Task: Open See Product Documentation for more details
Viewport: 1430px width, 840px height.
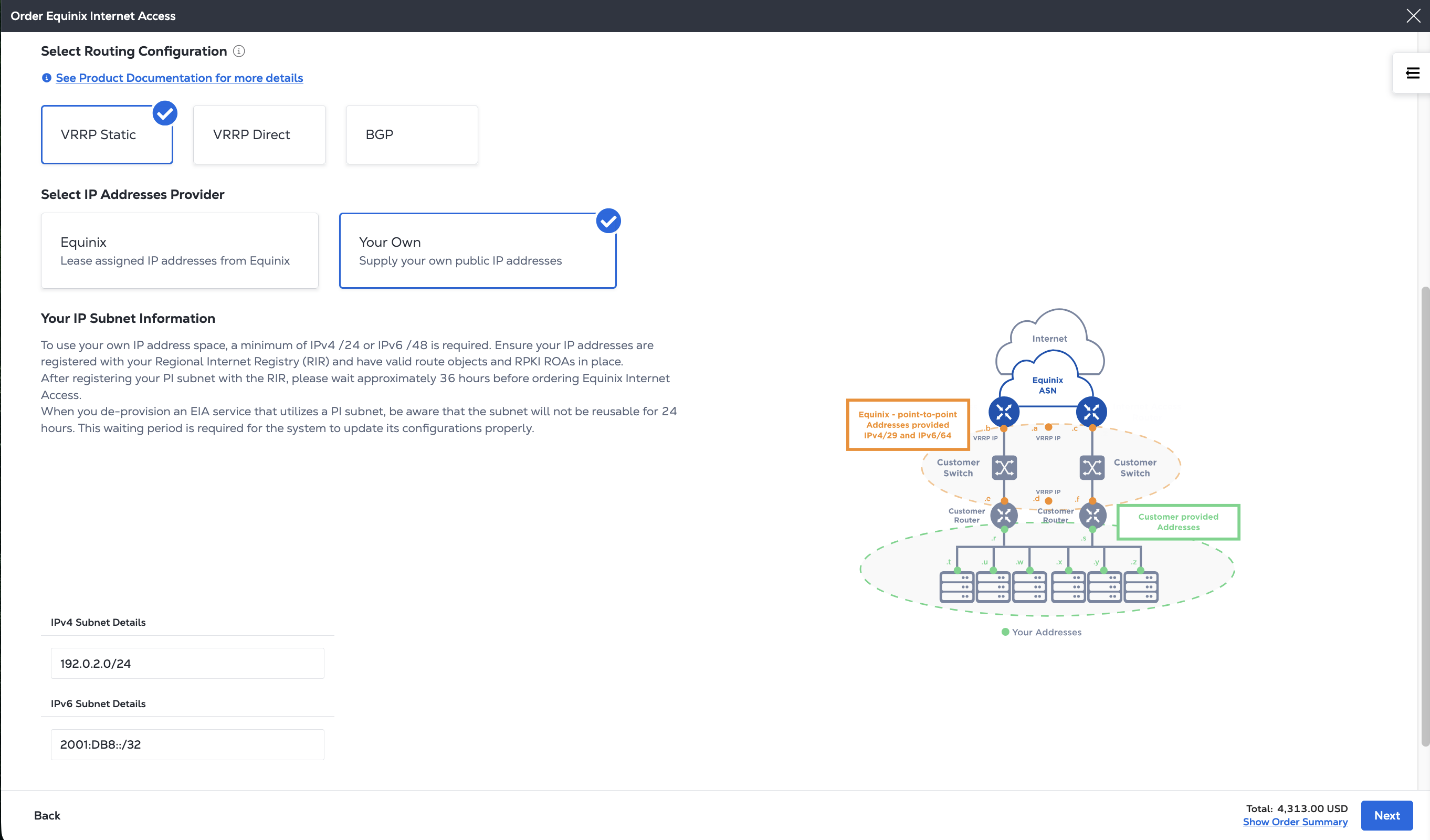Action: point(180,78)
